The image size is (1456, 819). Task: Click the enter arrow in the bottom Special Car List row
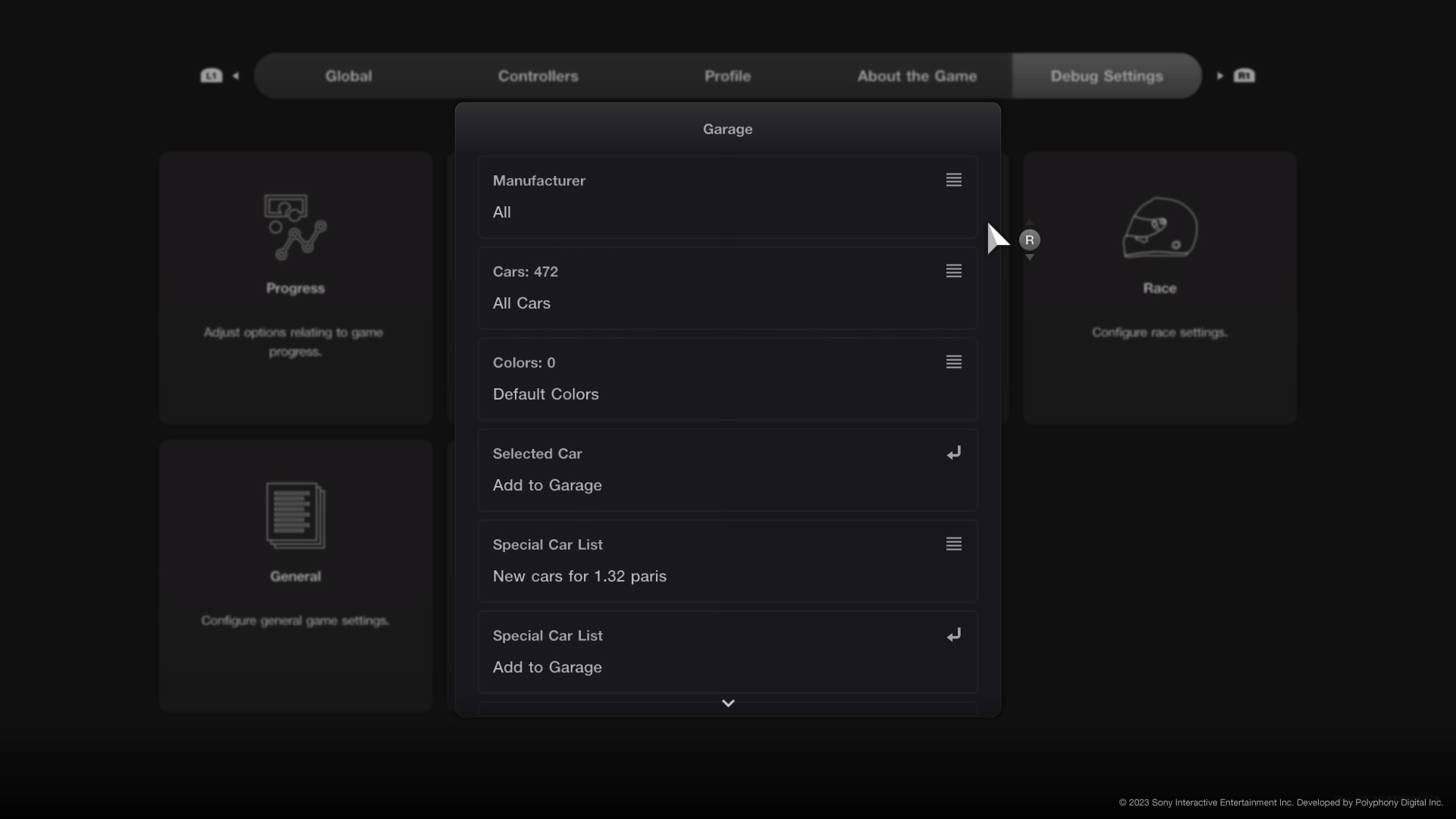coord(953,635)
